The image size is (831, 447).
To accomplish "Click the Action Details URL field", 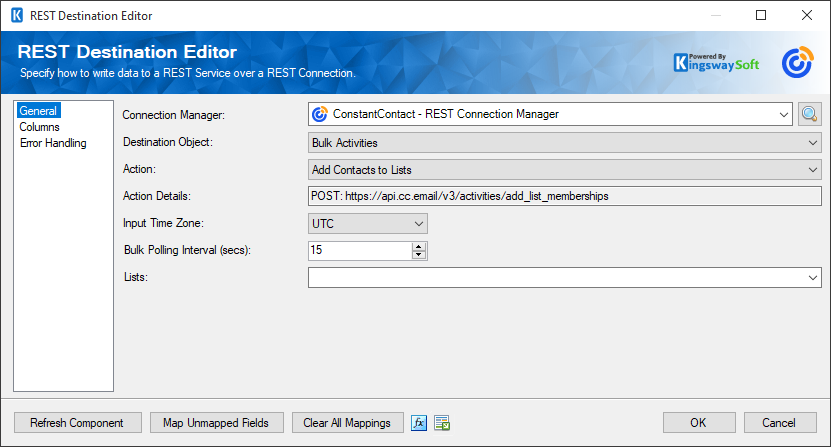I will (564, 196).
